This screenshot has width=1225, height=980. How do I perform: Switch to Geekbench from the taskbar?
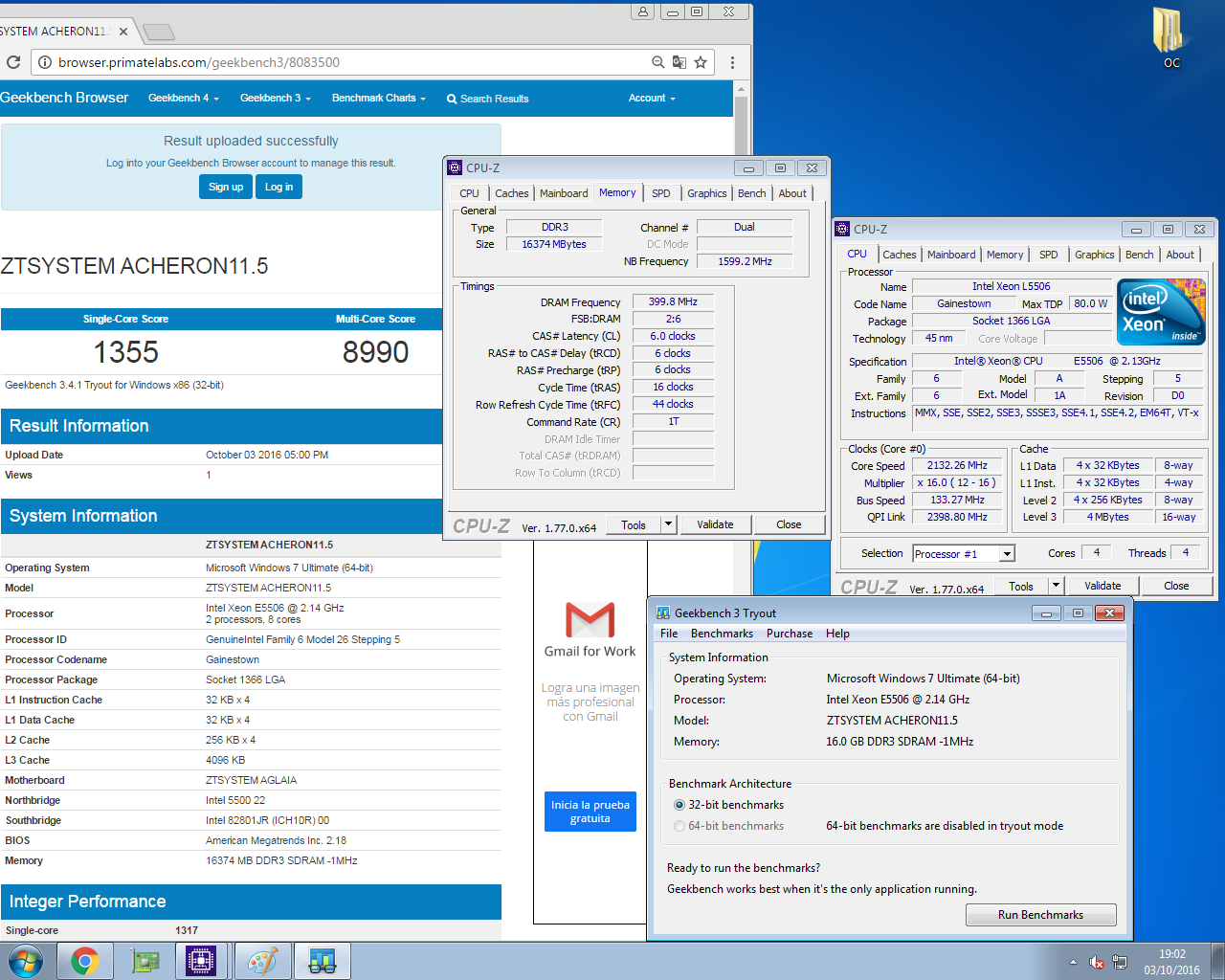pyautogui.click(x=323, y=961)
